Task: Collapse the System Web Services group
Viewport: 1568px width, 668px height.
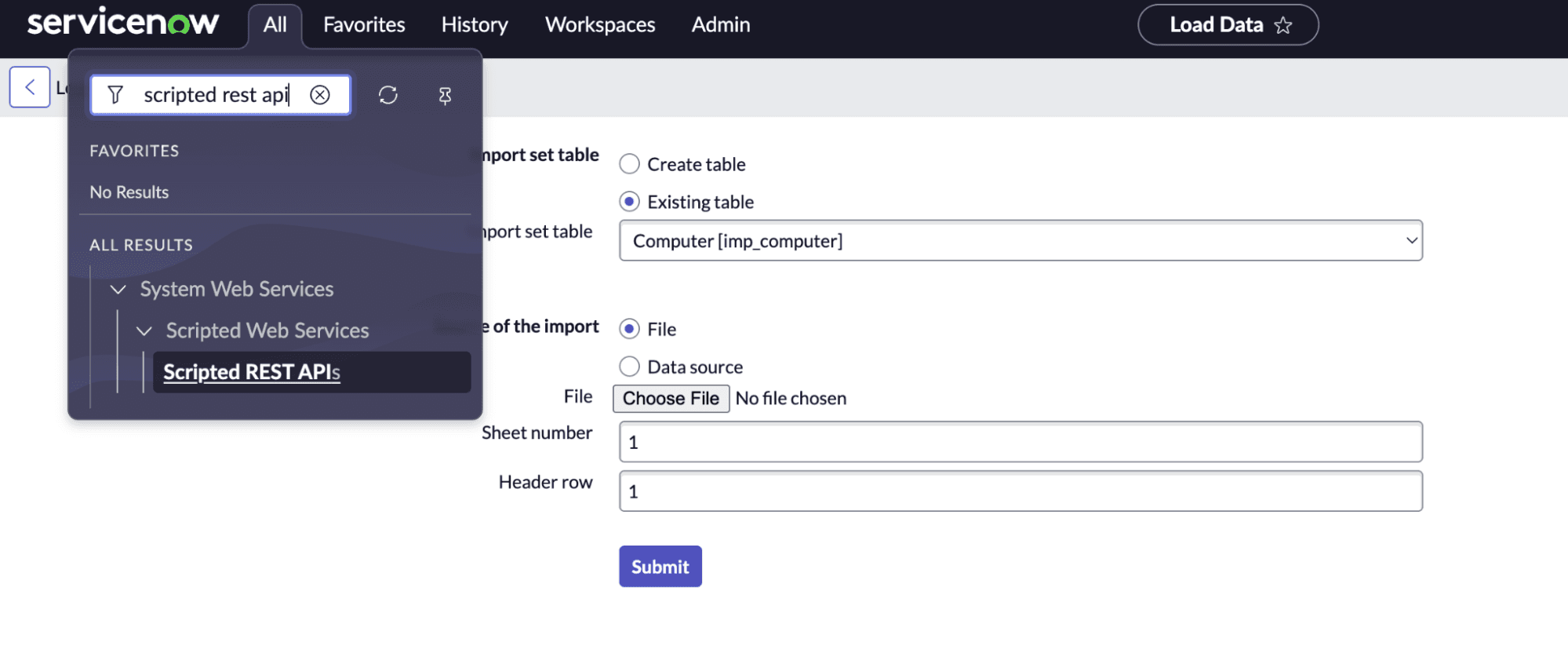Action: [118, 290]
